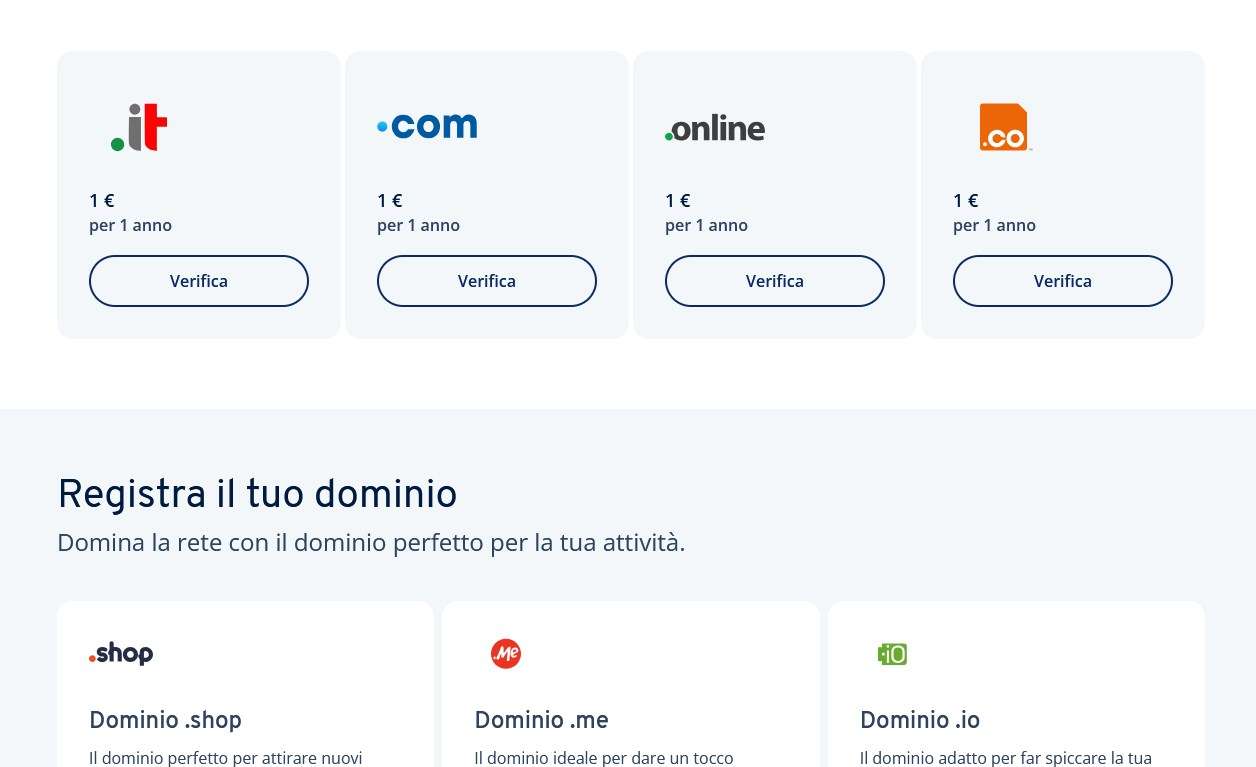Click the .it domain logo
1256x767 pixels.
[139, 127]
